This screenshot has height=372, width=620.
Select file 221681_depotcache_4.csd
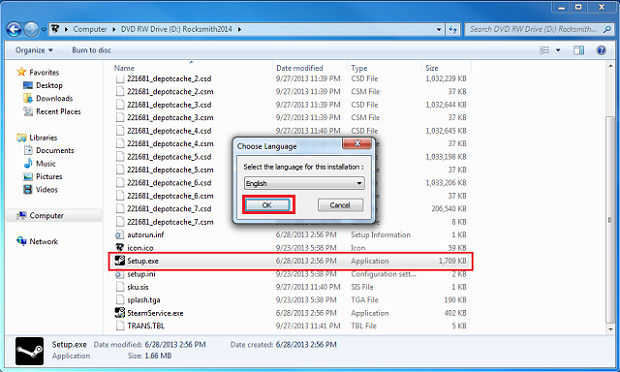coord(169,131)
